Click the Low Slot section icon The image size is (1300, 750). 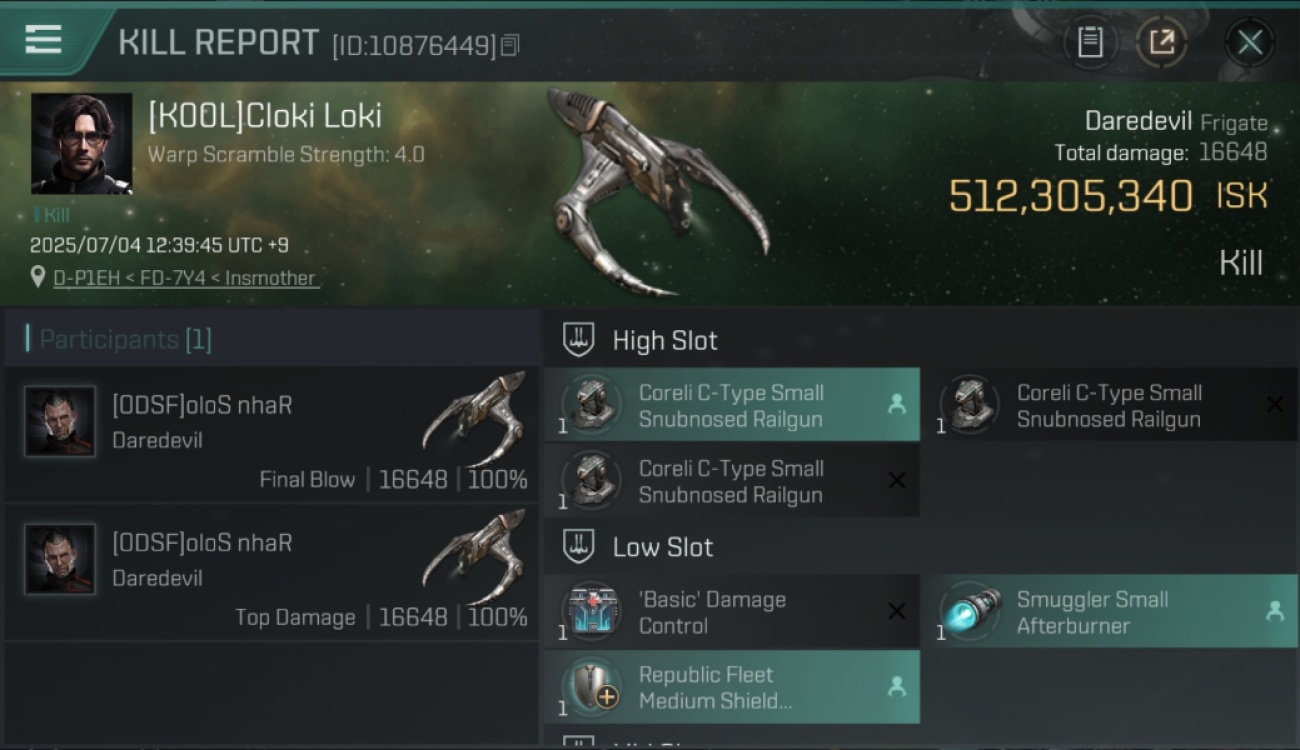[579, 547]
